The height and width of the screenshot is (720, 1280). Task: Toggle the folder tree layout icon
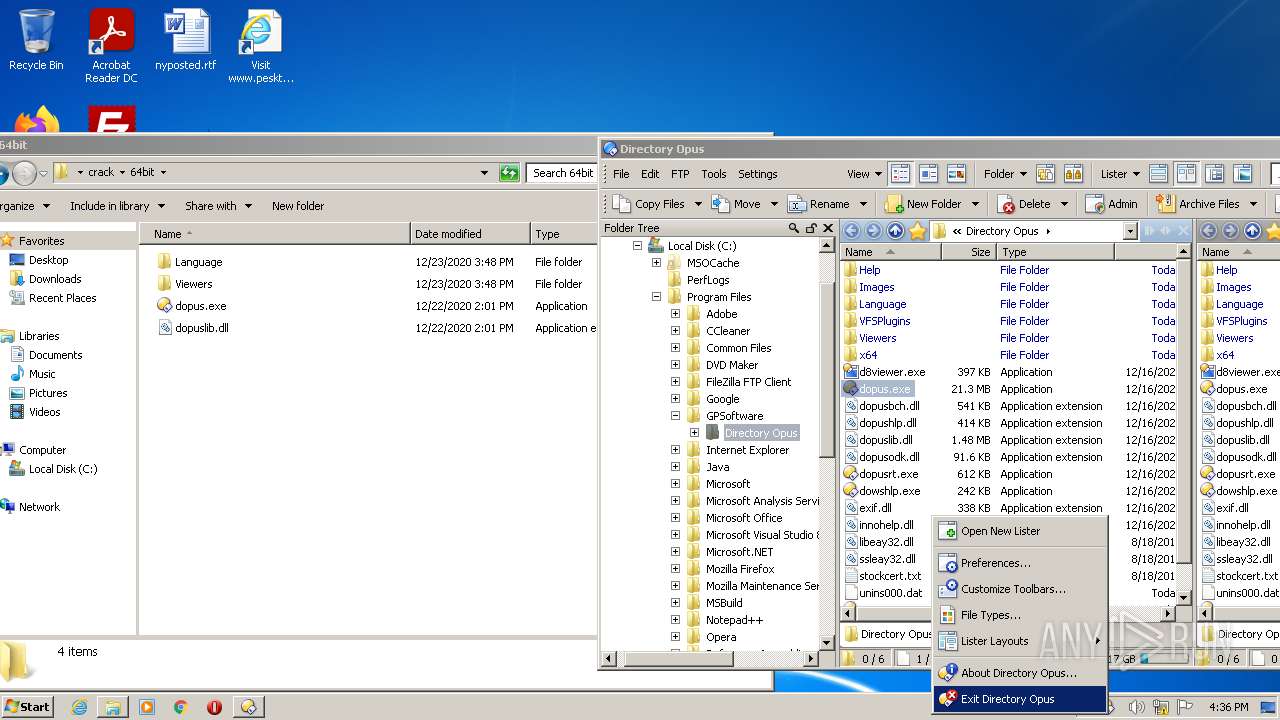1215,173
